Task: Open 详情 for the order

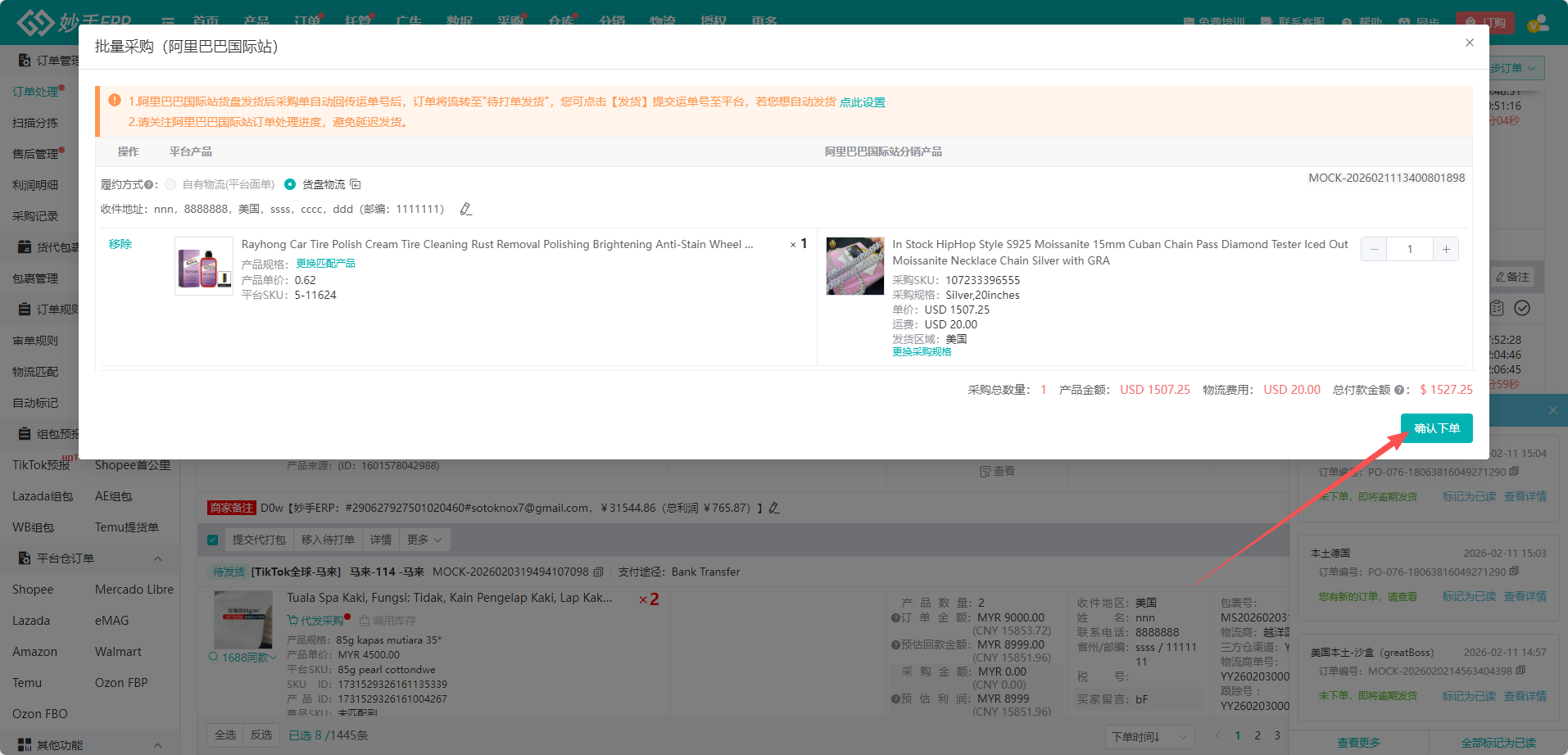Action: pyautogui.click(x=381, y=540)
